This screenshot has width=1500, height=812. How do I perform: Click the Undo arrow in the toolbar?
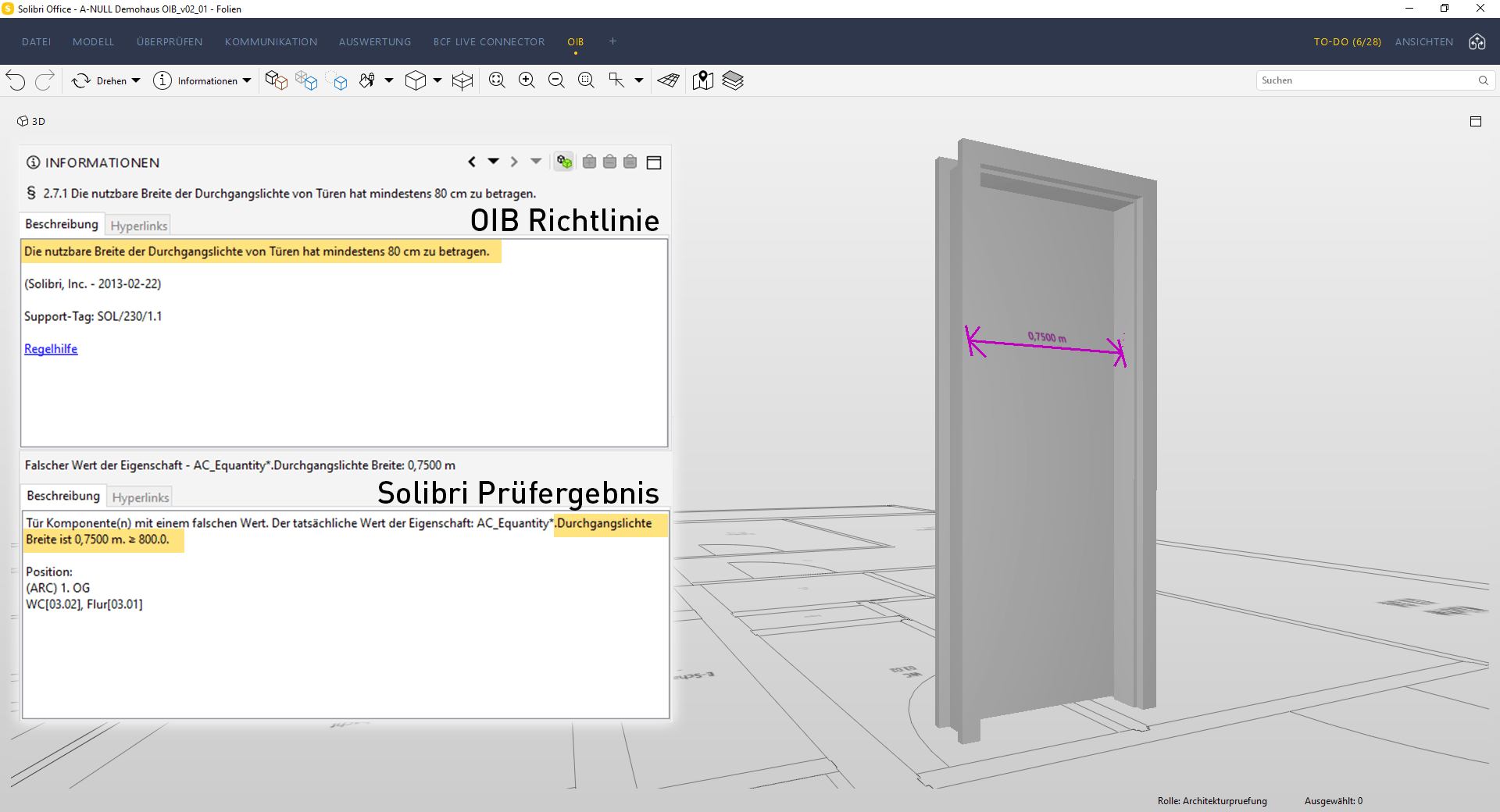coord(16,80)
